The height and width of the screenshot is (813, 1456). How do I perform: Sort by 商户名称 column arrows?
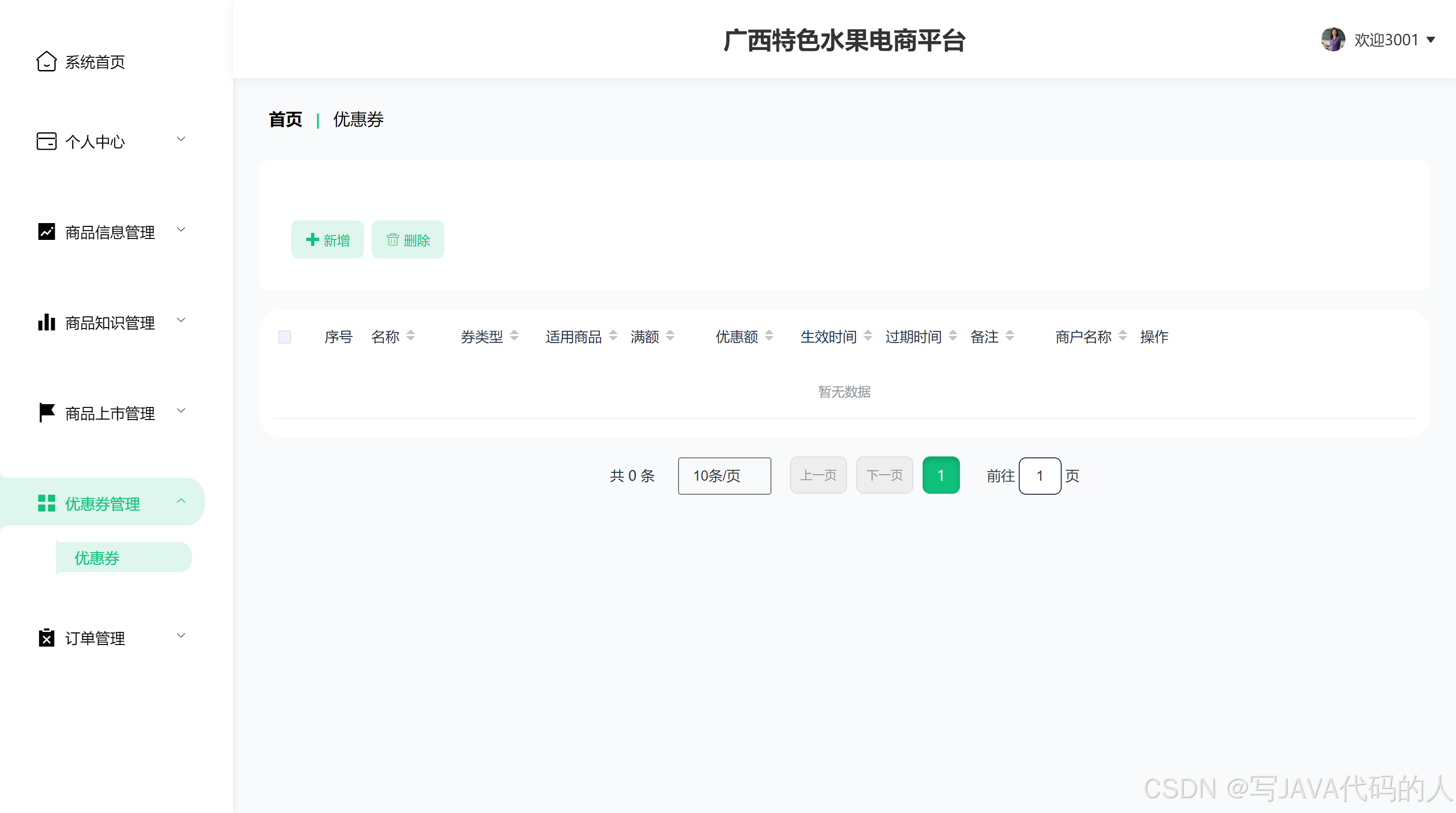click(1123, 336)
